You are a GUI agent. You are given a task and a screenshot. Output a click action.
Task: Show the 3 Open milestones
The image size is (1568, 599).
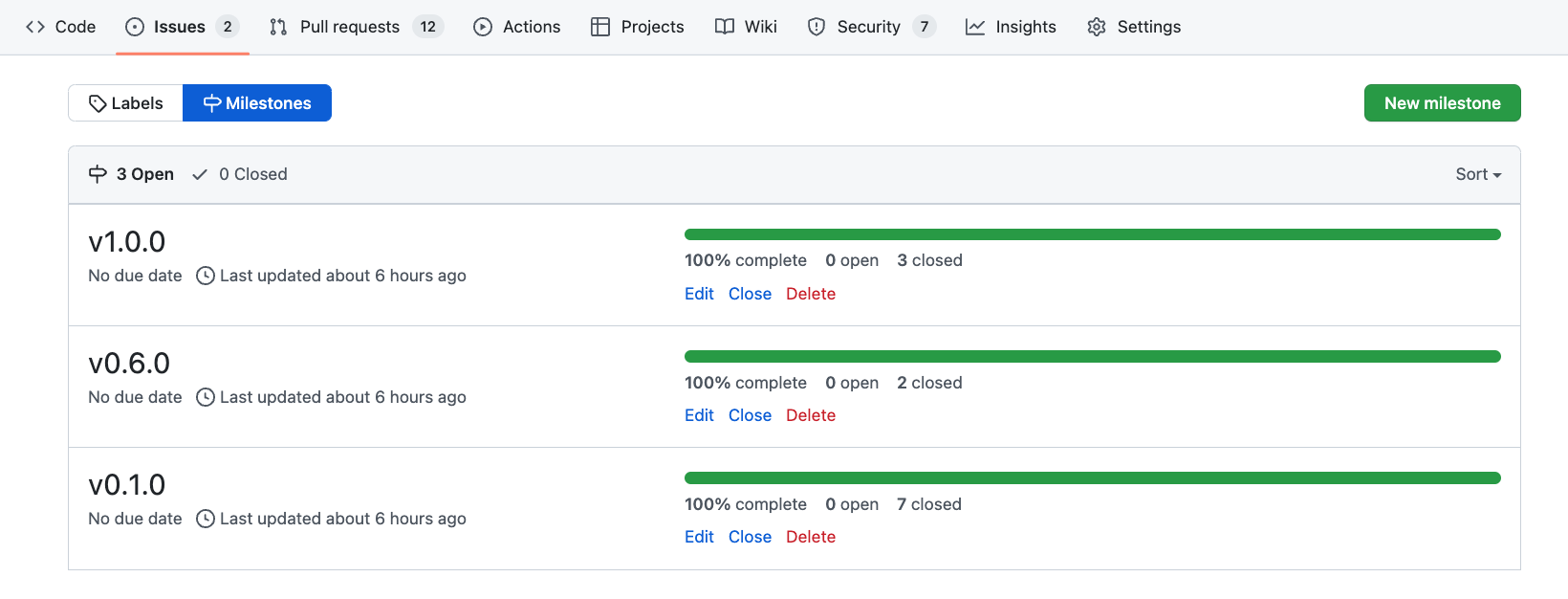[132, 174]
